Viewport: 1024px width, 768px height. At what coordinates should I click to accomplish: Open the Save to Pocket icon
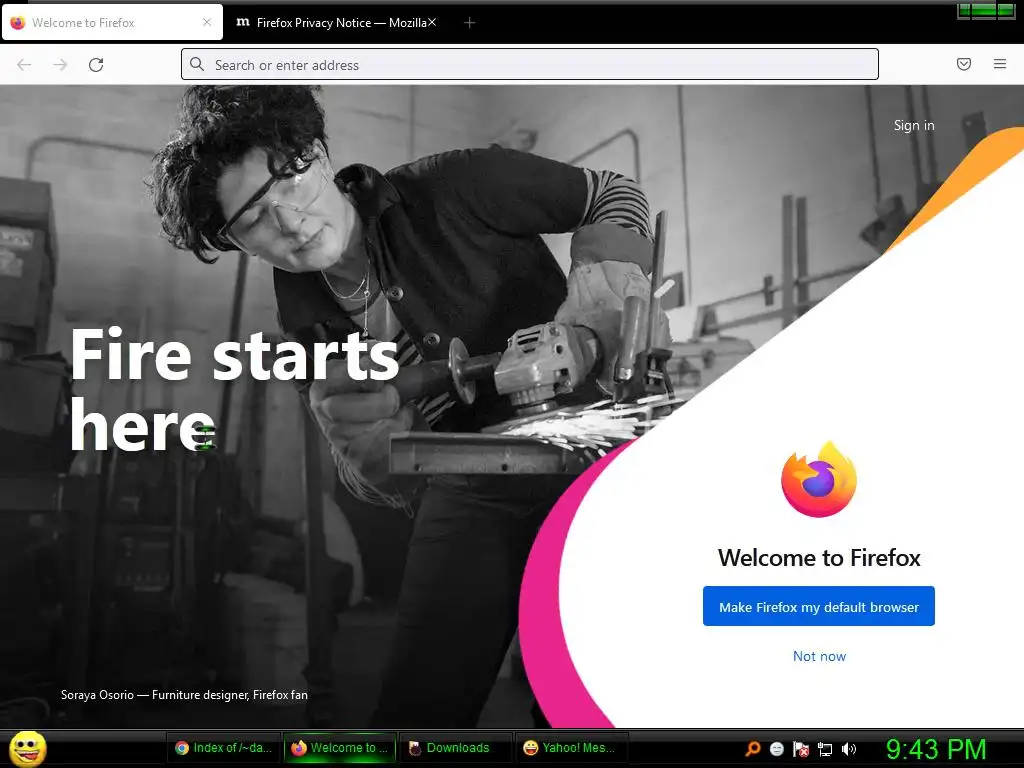pyautogui.click(x=964, y=64)
